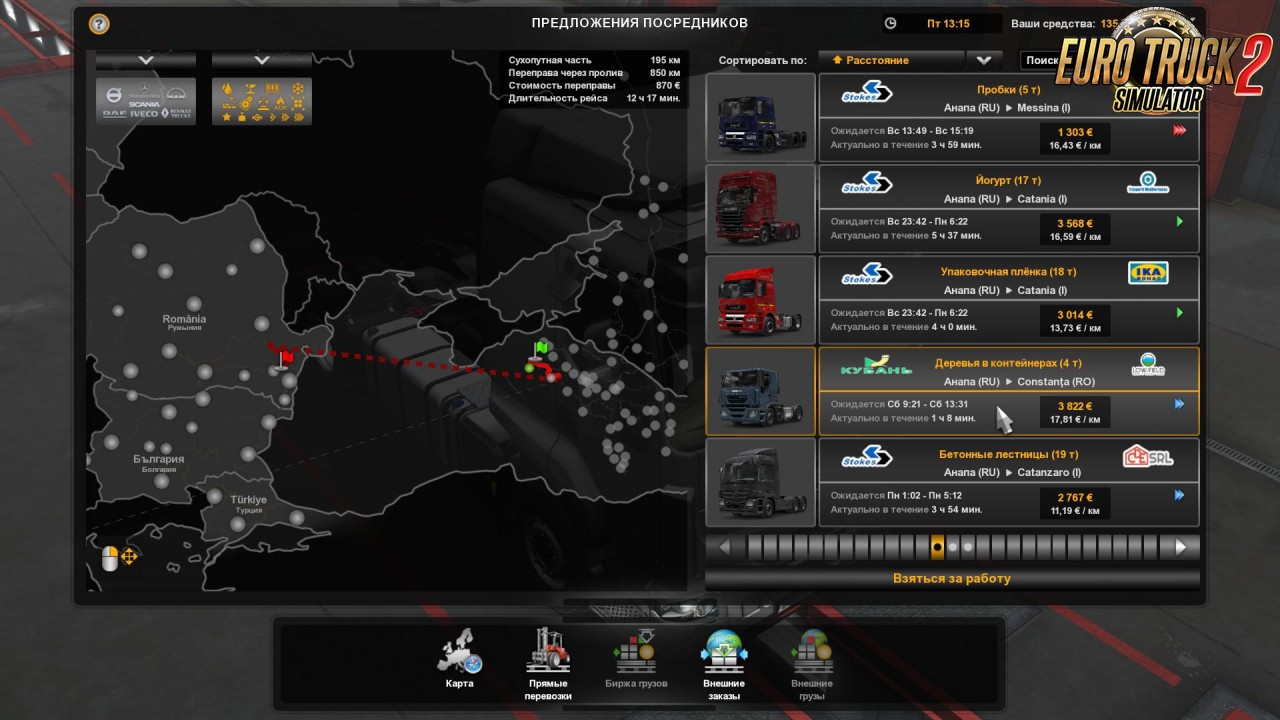Toggle the snowflake refrigerated cargo filter
Screen dimensions: 1280x720
[x=296, y=90]
